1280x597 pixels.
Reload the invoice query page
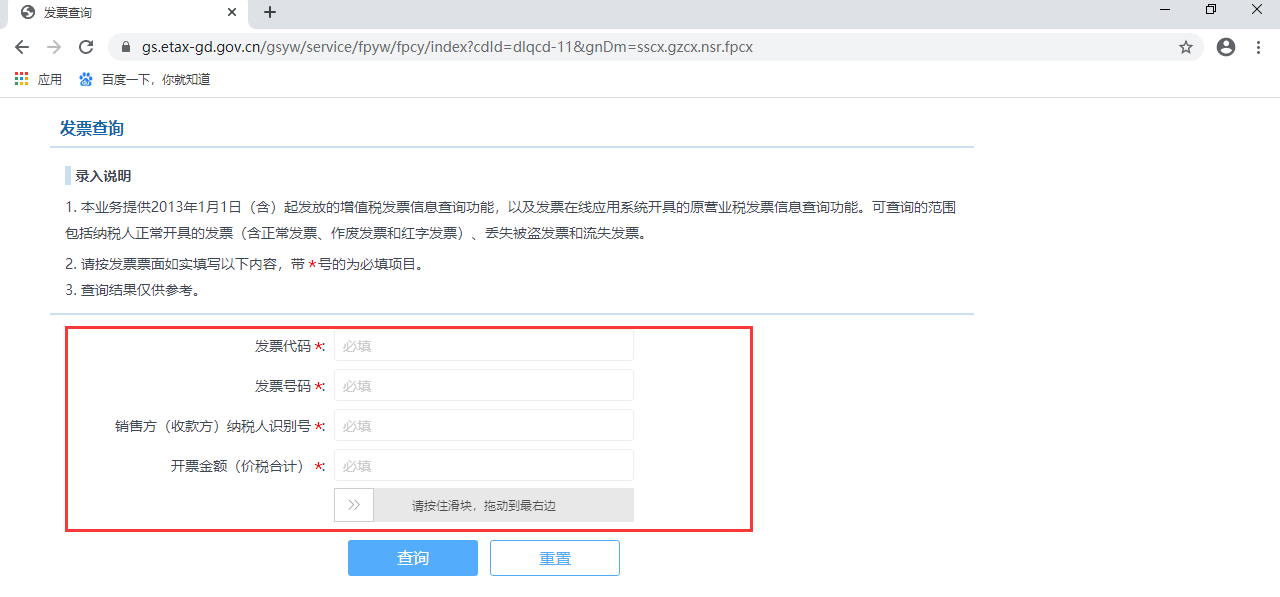86,47
